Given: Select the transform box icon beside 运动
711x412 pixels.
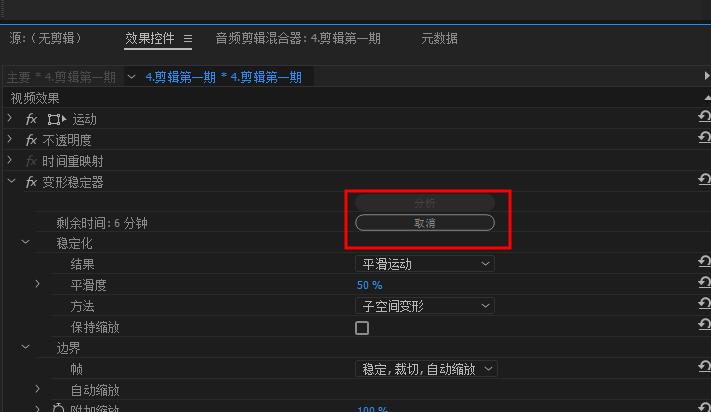Looking at the screenshot, I should [x=57, y=119].
